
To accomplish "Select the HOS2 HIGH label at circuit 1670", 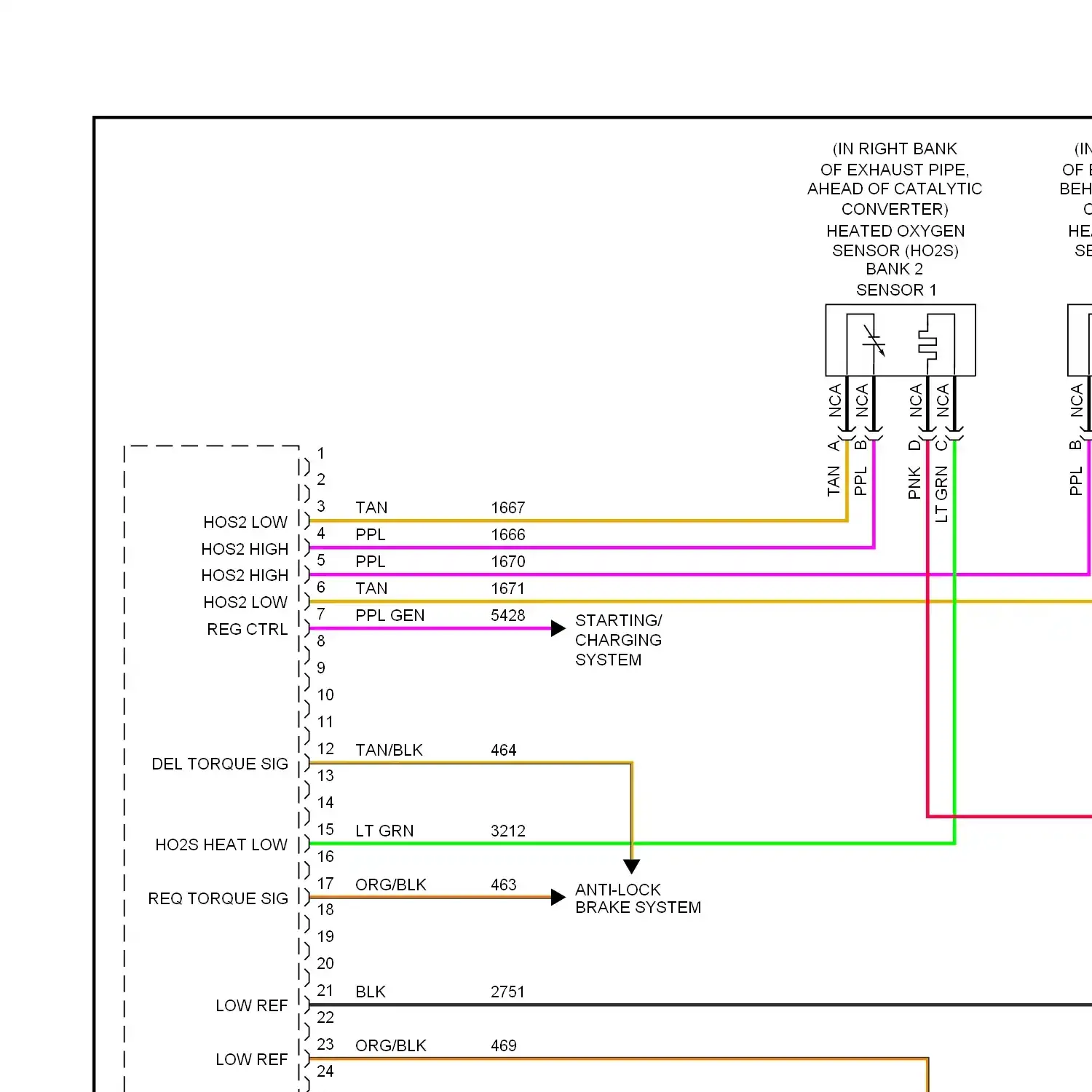I will pyautogui.click(x=245, y=575).
